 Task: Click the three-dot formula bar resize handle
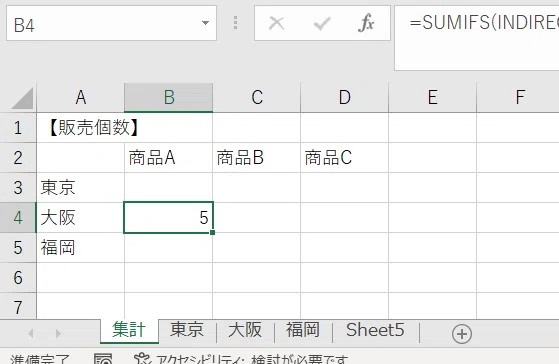[235, 23]
